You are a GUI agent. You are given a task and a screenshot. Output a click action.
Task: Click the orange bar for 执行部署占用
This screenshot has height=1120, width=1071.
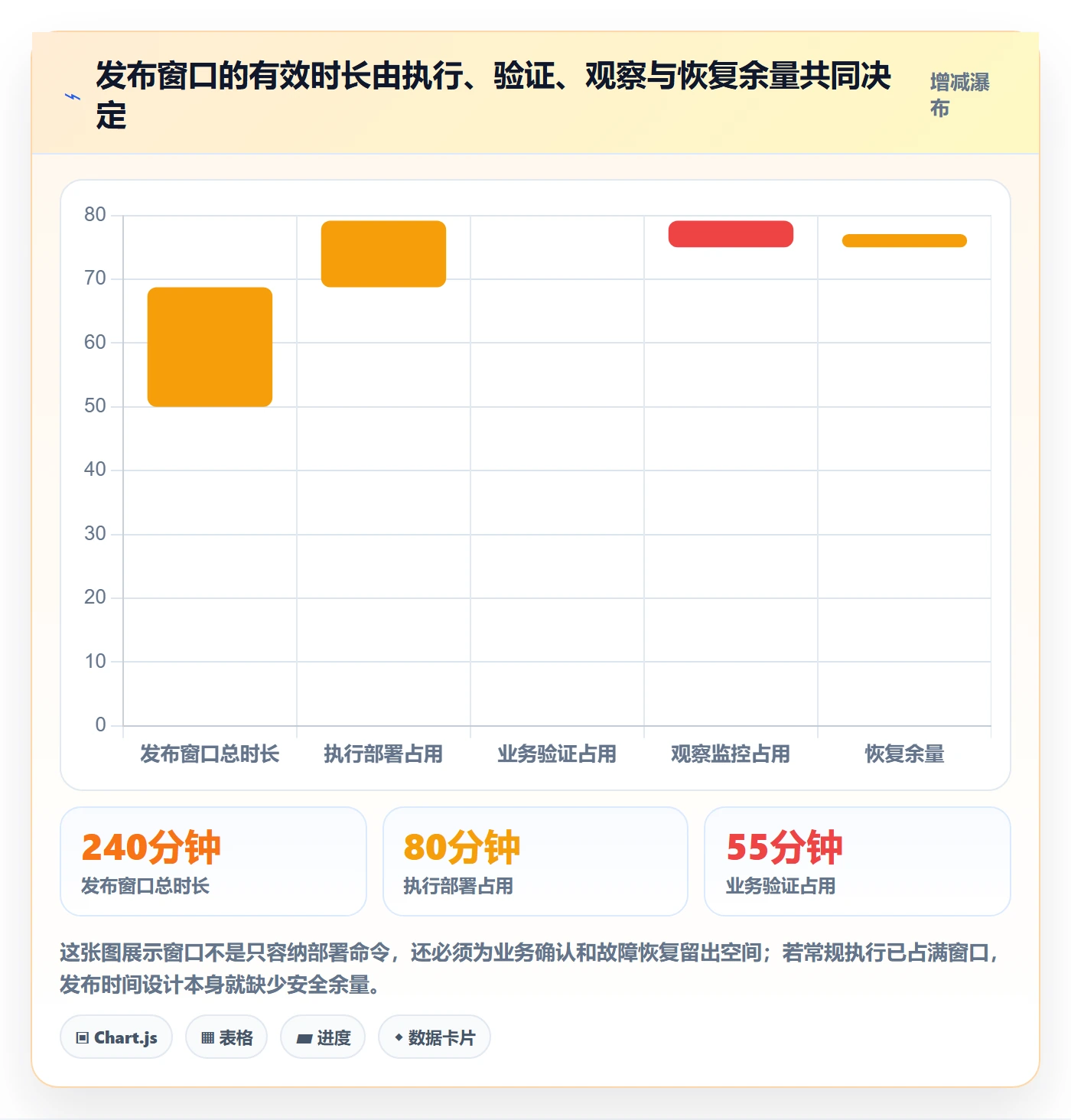click(x=383, y=254)
